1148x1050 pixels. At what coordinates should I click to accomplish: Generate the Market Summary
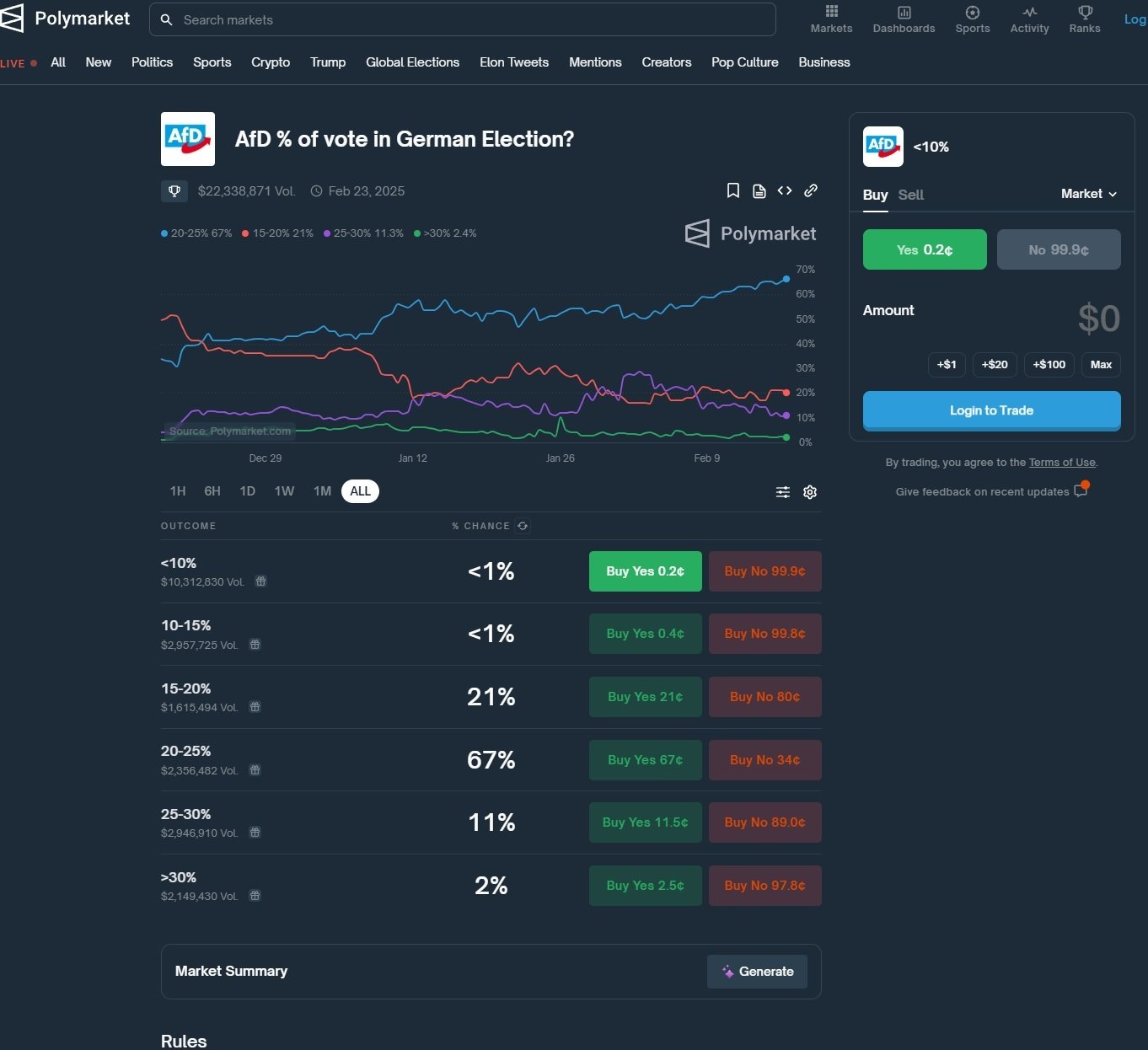point(757,972)
